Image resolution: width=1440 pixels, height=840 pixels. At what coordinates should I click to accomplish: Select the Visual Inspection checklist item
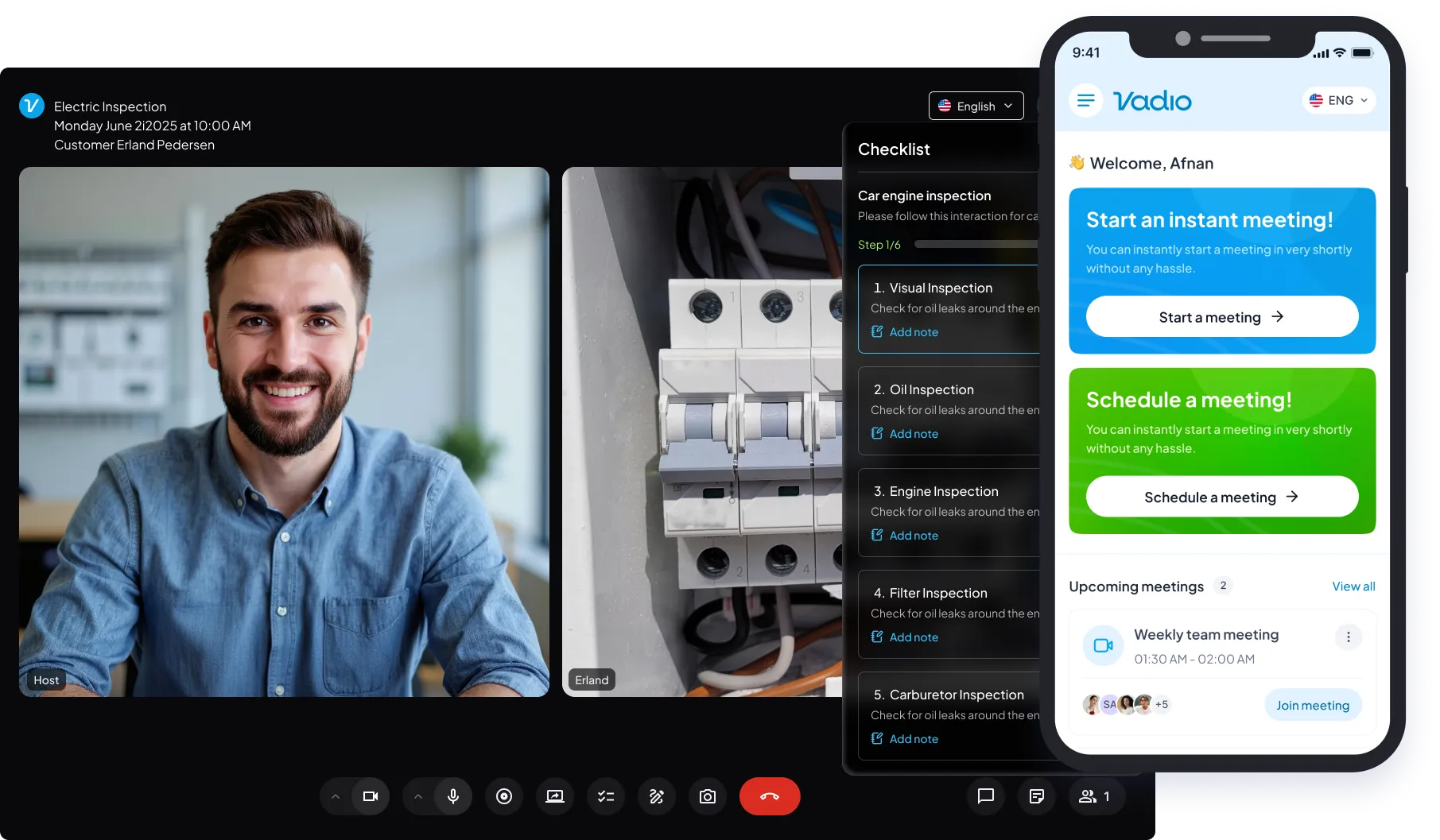949,309
